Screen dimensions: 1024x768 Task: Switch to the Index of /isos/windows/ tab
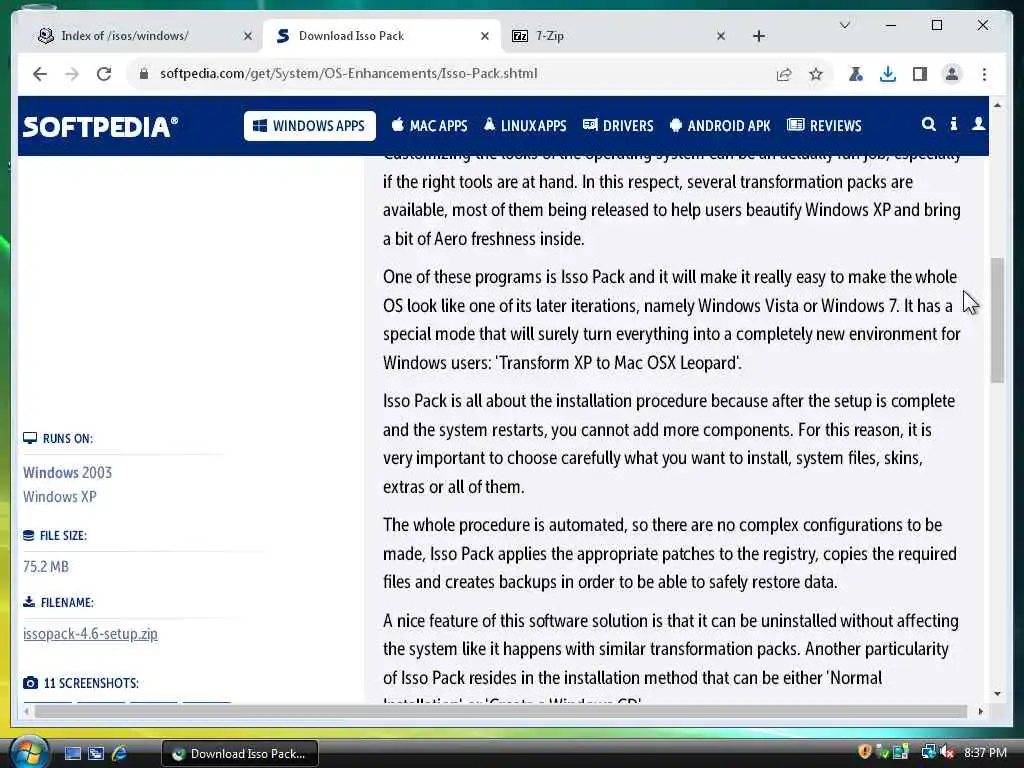[x=124, y=36]
